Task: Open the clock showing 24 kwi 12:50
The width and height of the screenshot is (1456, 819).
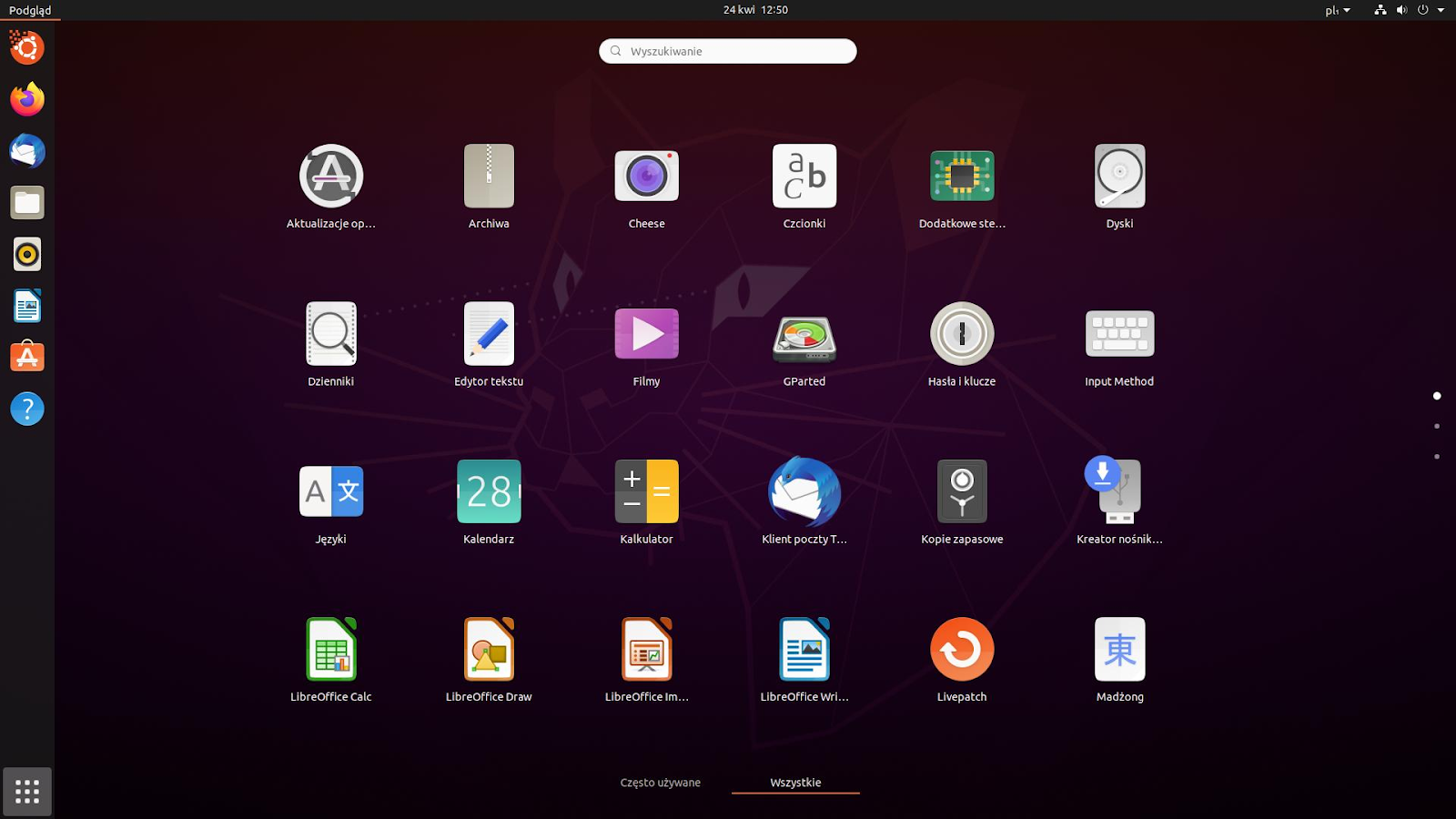Action: [x=755, y=10]
